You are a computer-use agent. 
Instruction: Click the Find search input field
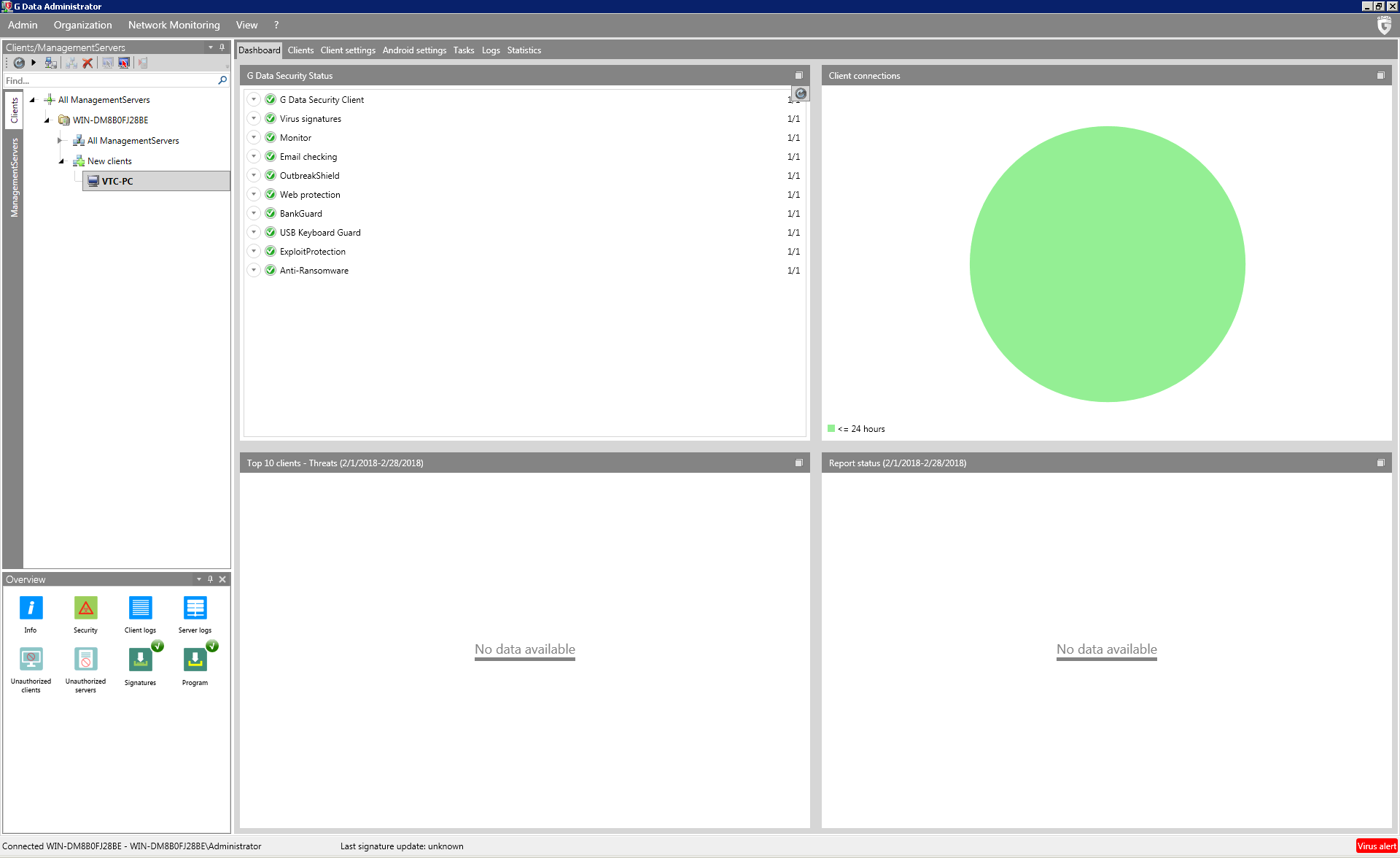point(109,81)
